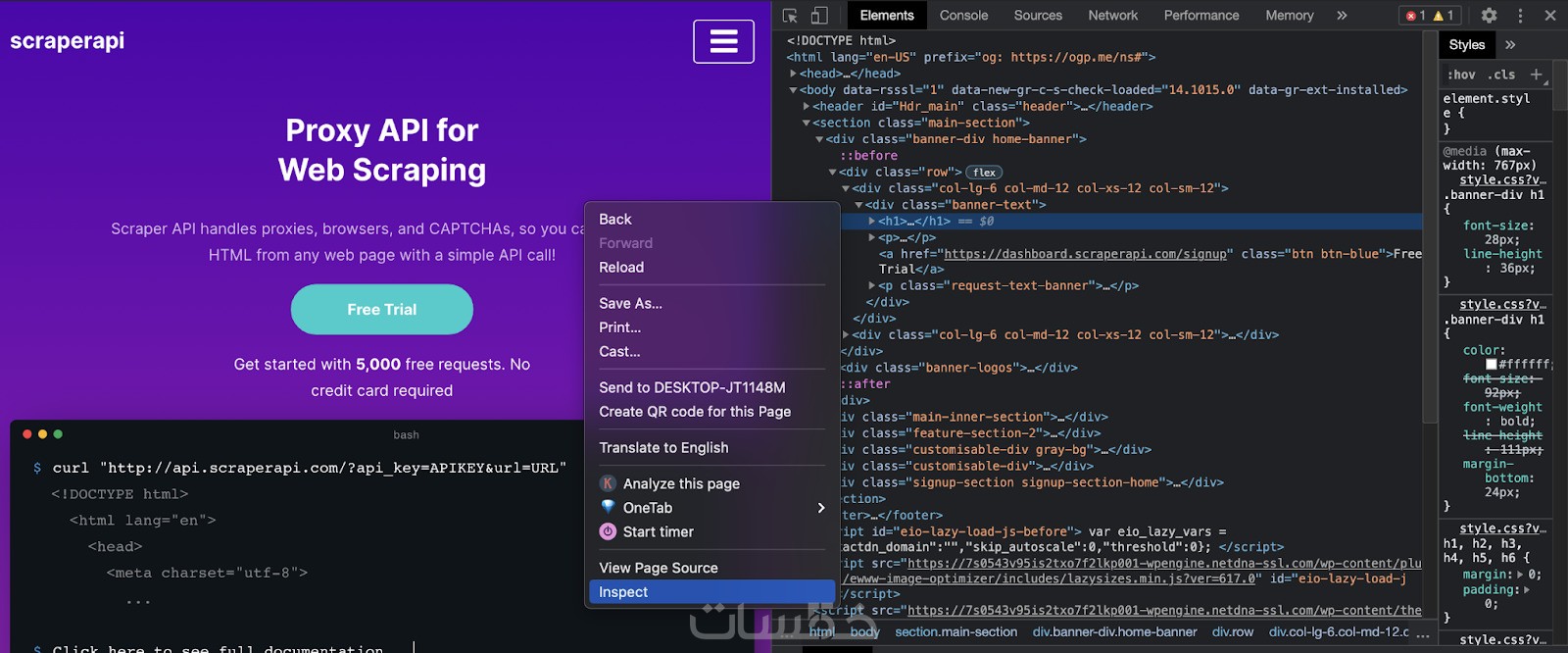Open the dashboard.scraperapi.com/signup href link
This screenshot has height=653, width=1568.
pyautogui.click(x=1085, y=254)
